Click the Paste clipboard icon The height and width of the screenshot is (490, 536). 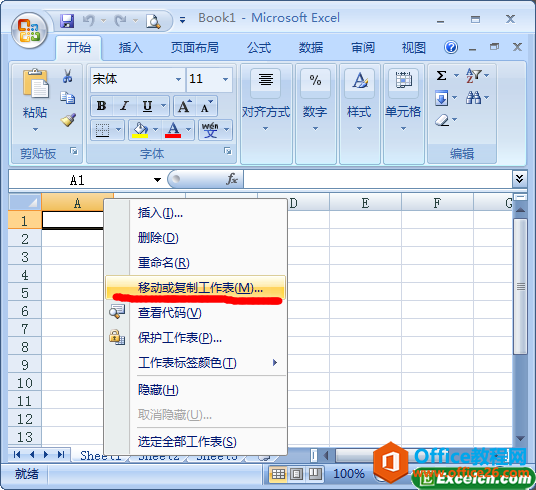36,83
